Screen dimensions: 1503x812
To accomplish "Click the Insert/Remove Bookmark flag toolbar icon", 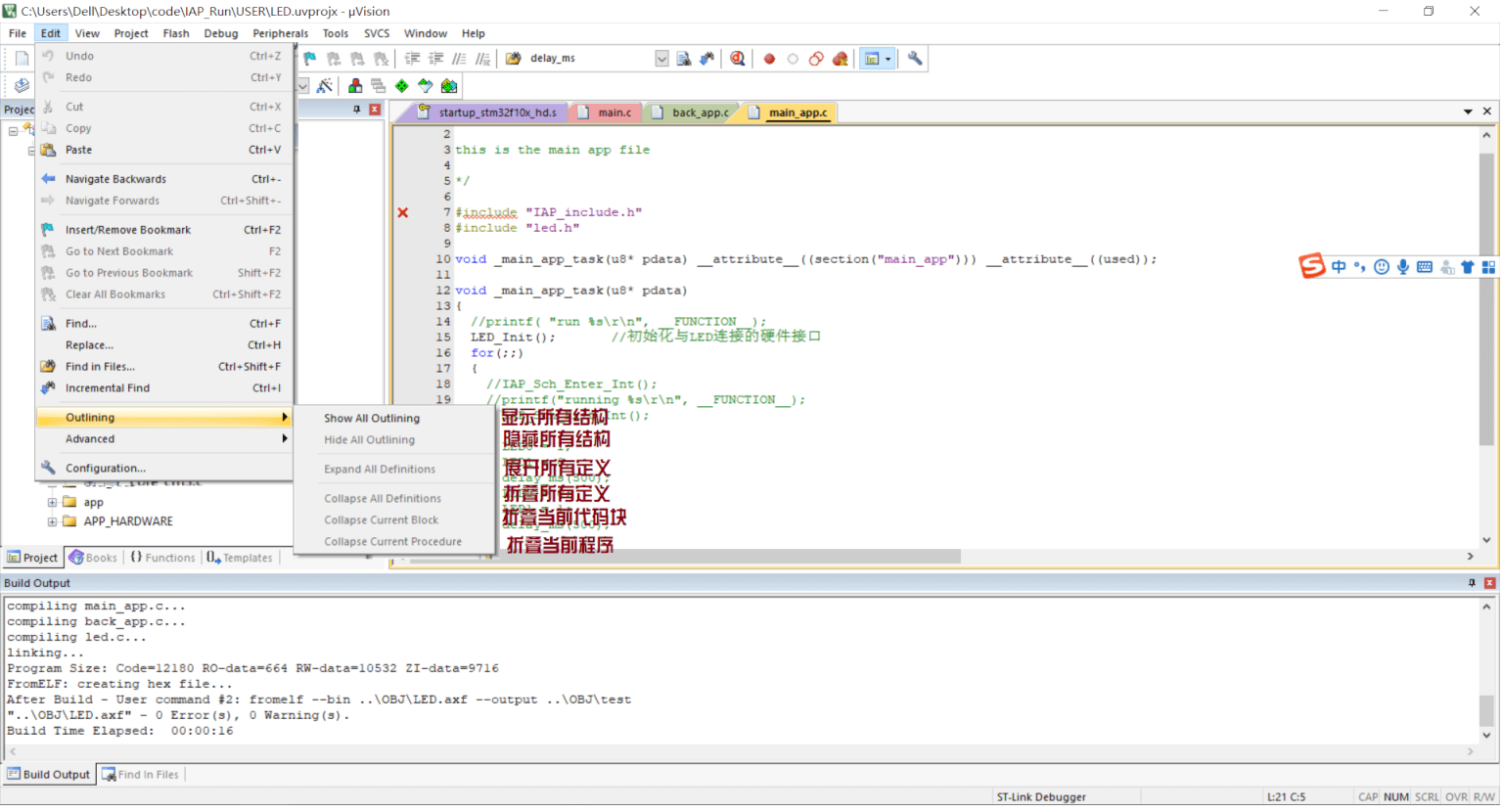I will (x=310, y=59).
